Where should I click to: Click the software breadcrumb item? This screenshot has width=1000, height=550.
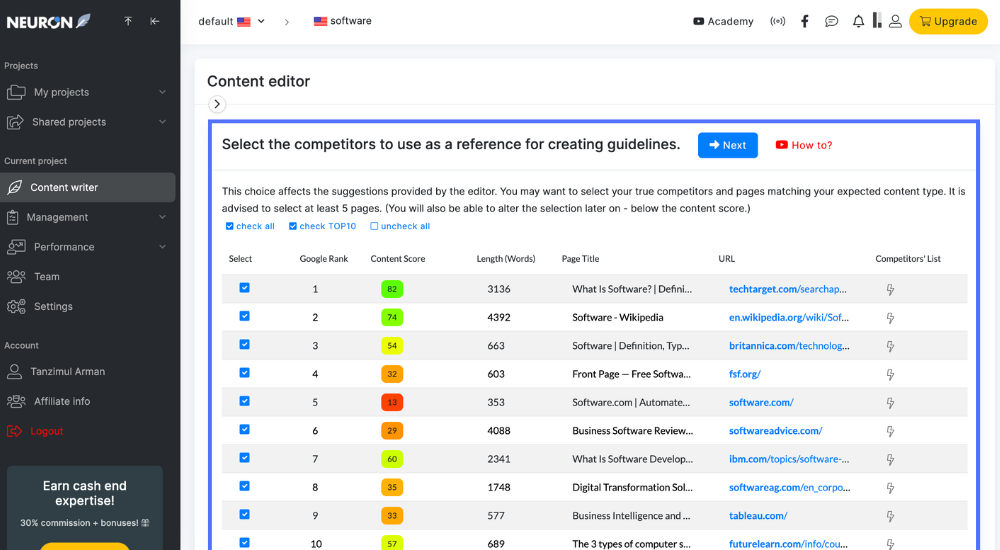pyautogui.click(x=342, y=21)
